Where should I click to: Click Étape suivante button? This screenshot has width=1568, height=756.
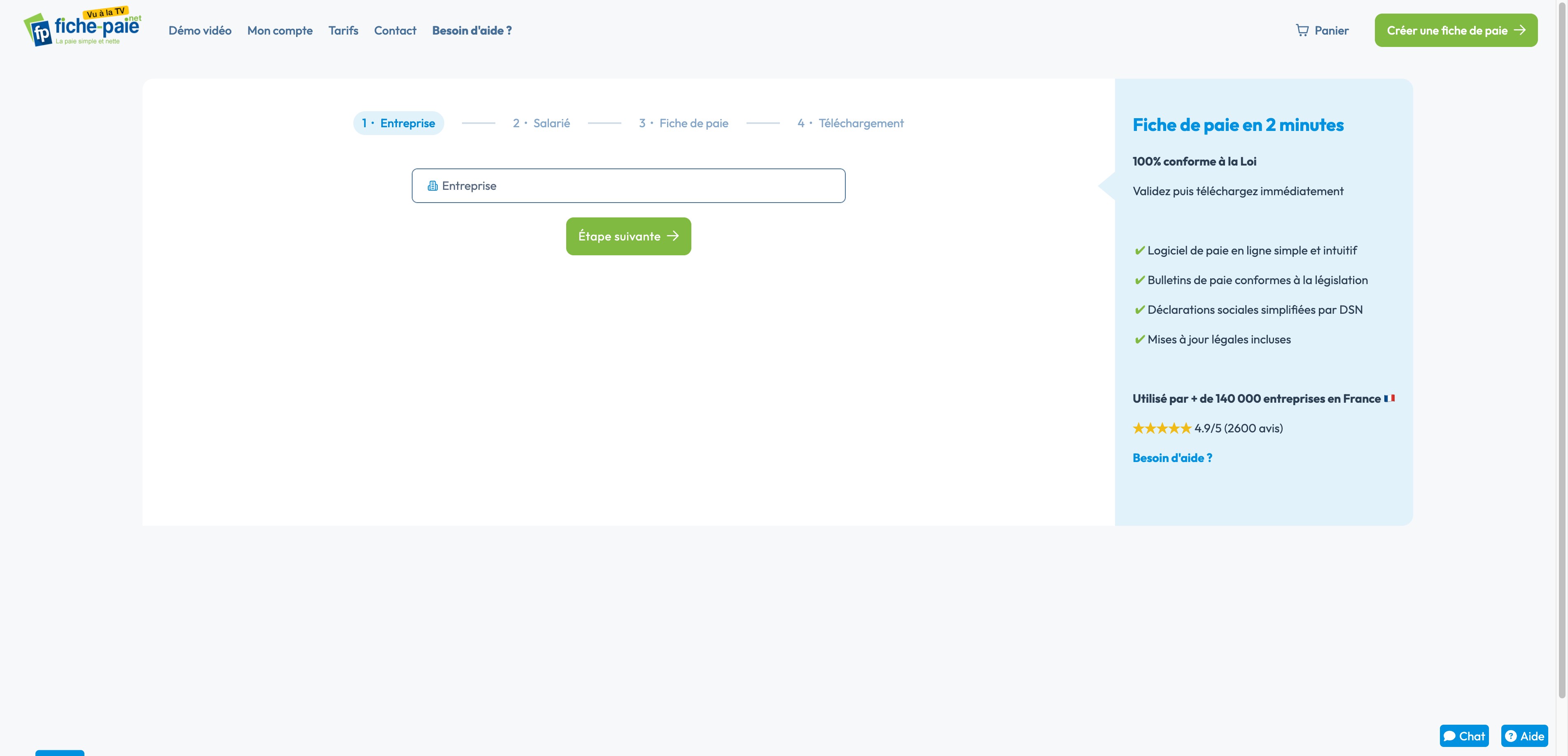(x=628, y=236)
